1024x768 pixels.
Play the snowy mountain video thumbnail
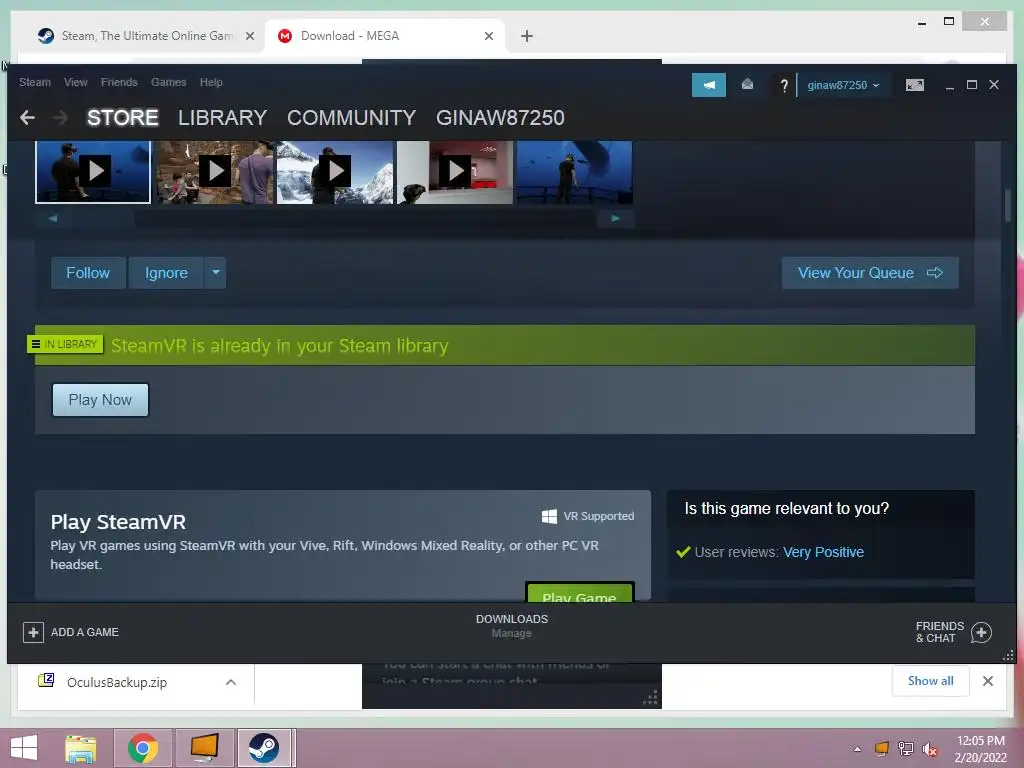pos(335,172)
